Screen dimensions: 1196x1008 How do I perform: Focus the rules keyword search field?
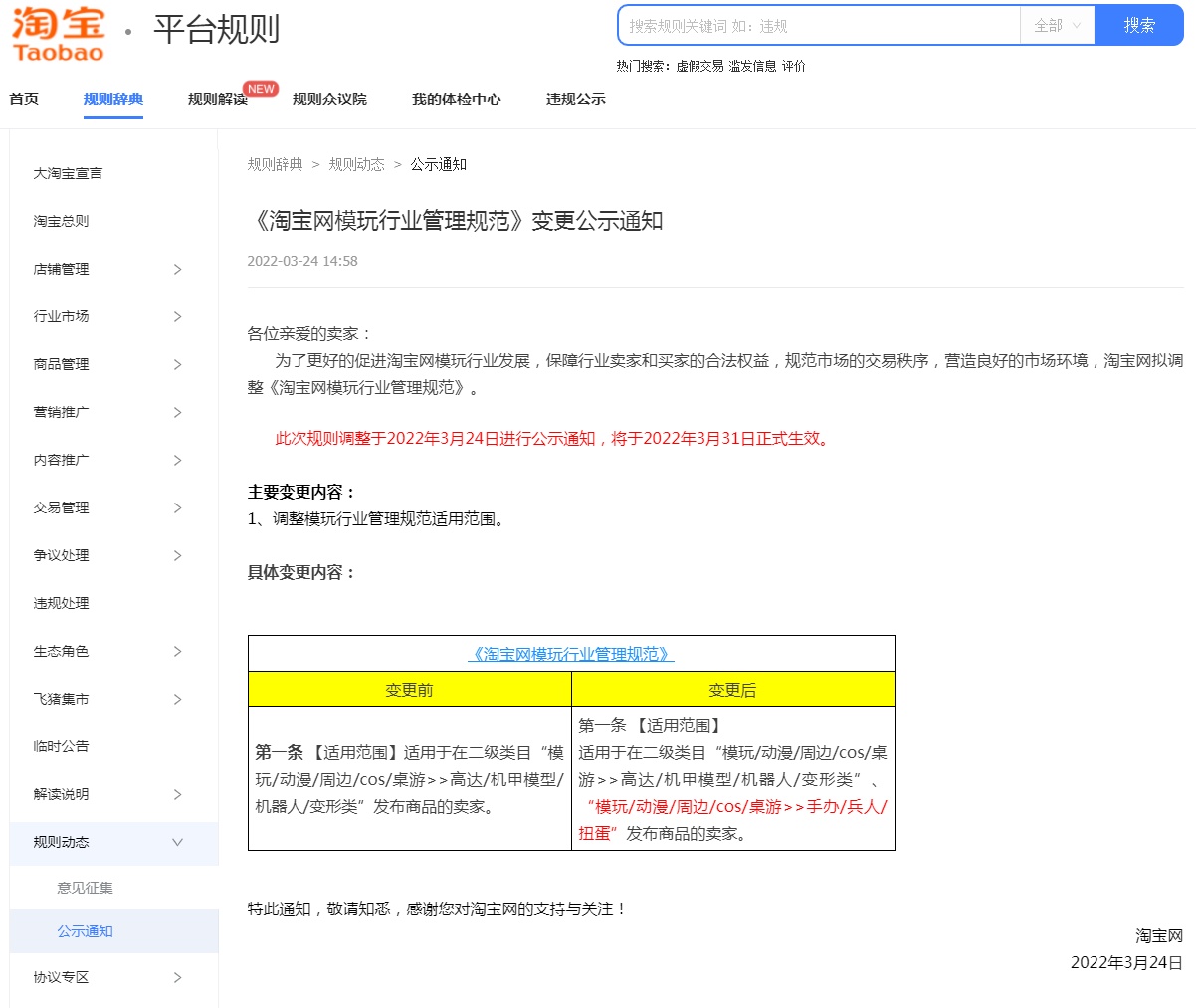coord(820,26)
